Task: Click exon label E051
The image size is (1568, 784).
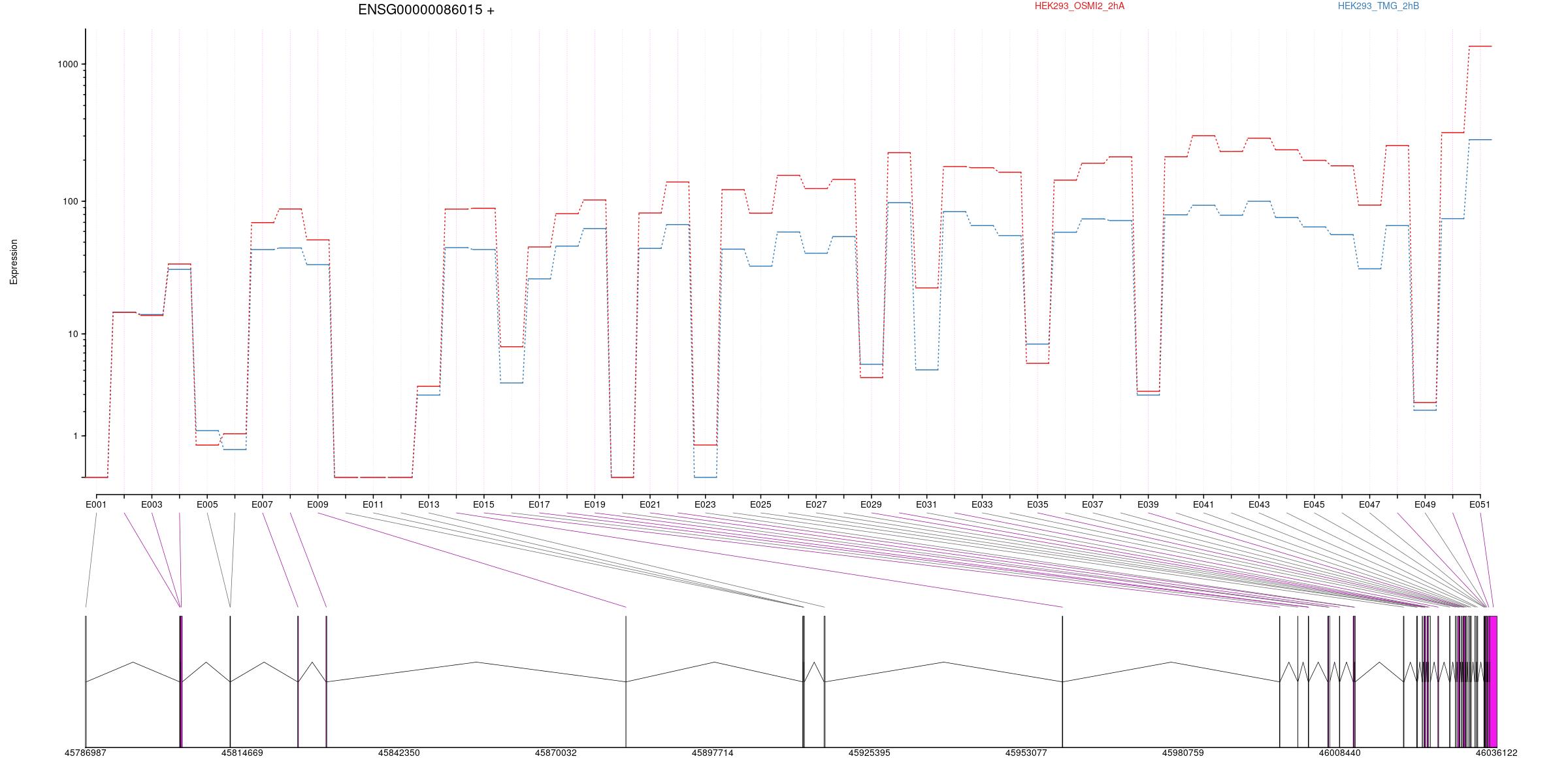Action: point(1480,504)
